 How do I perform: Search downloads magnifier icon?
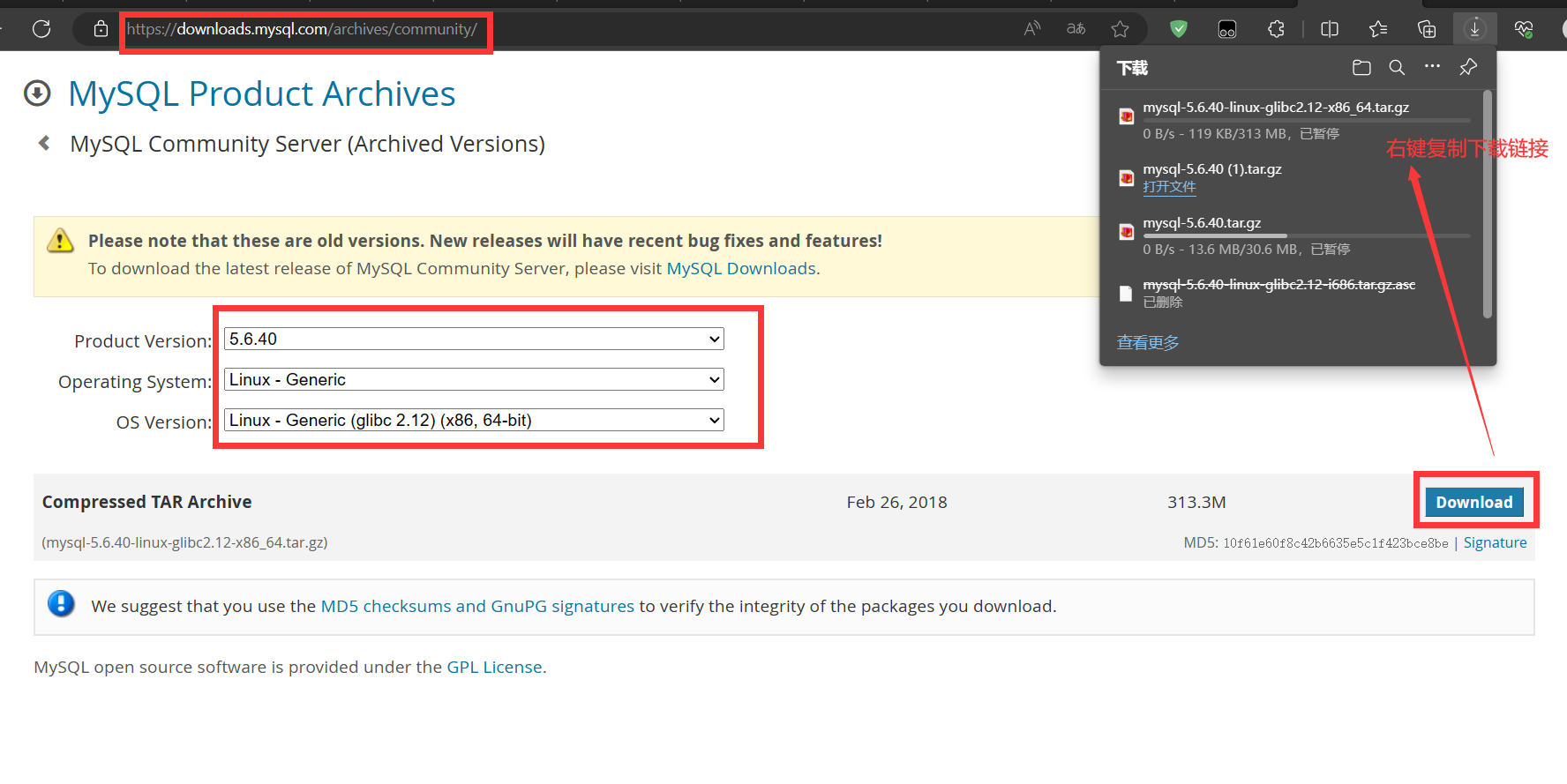tap(1397, 67)
